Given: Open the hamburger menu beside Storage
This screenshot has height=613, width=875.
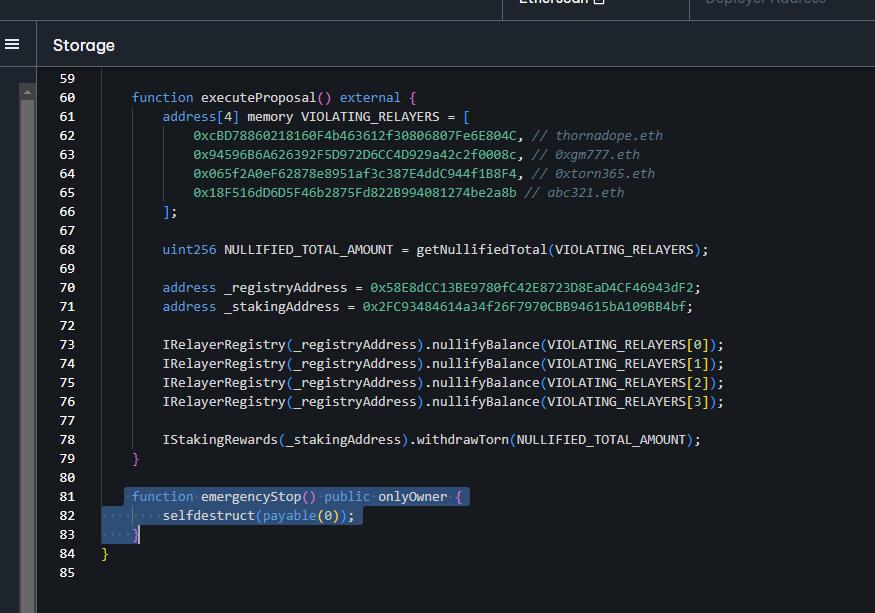Looking at the screenshot, I should (x=12, y=44).
